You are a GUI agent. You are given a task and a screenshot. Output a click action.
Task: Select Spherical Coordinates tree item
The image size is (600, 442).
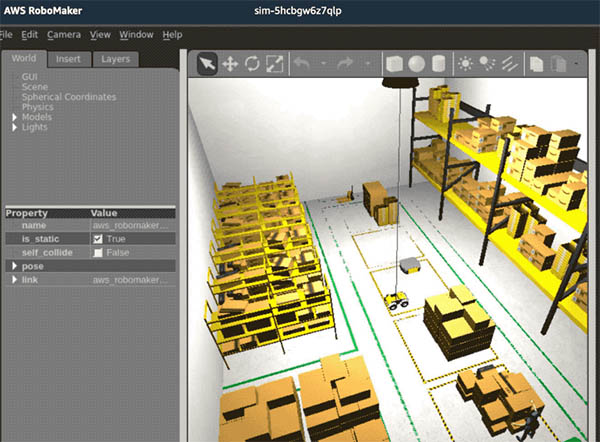[x=69, y=97]
